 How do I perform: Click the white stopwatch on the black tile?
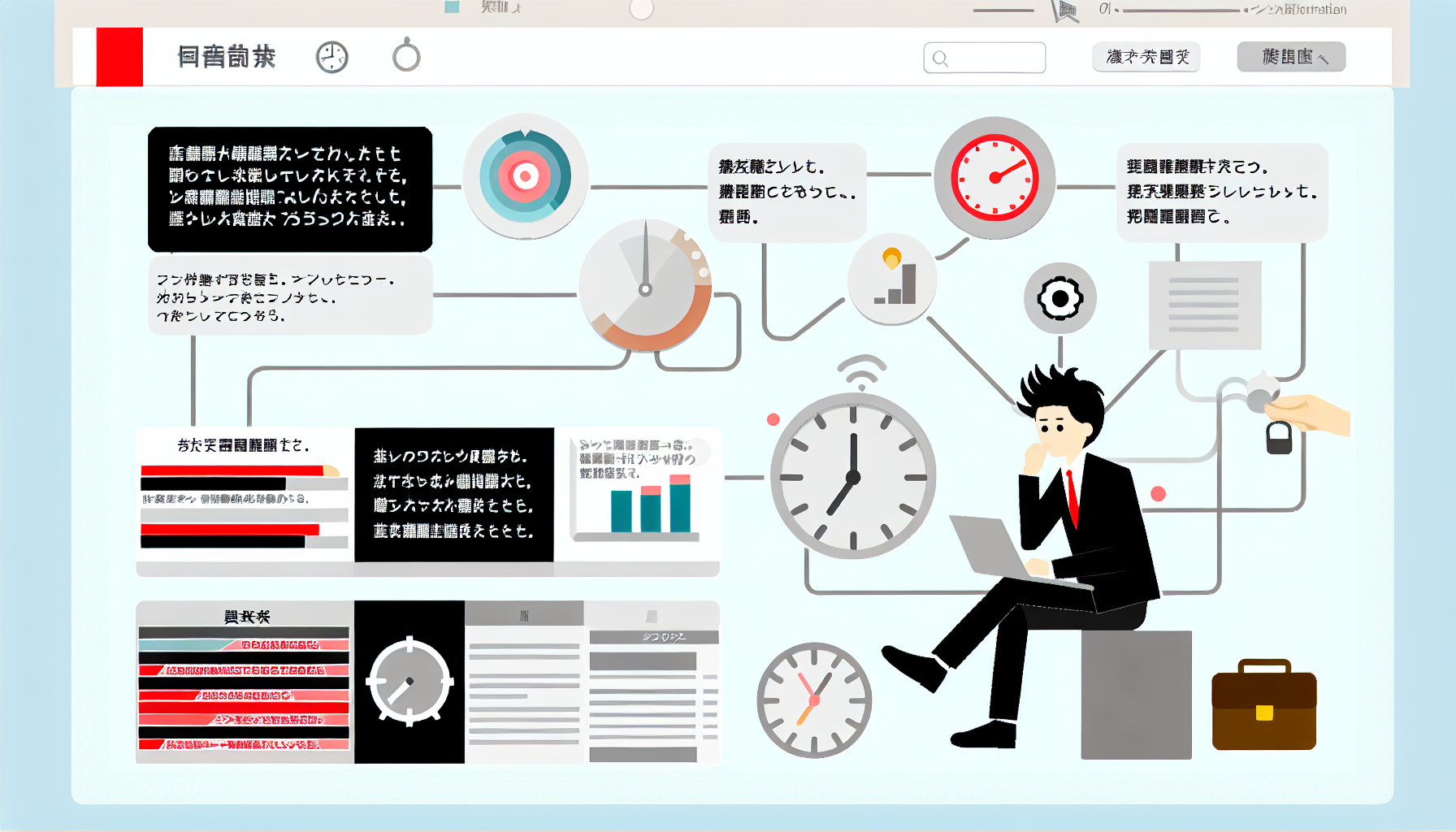(409, 682)
